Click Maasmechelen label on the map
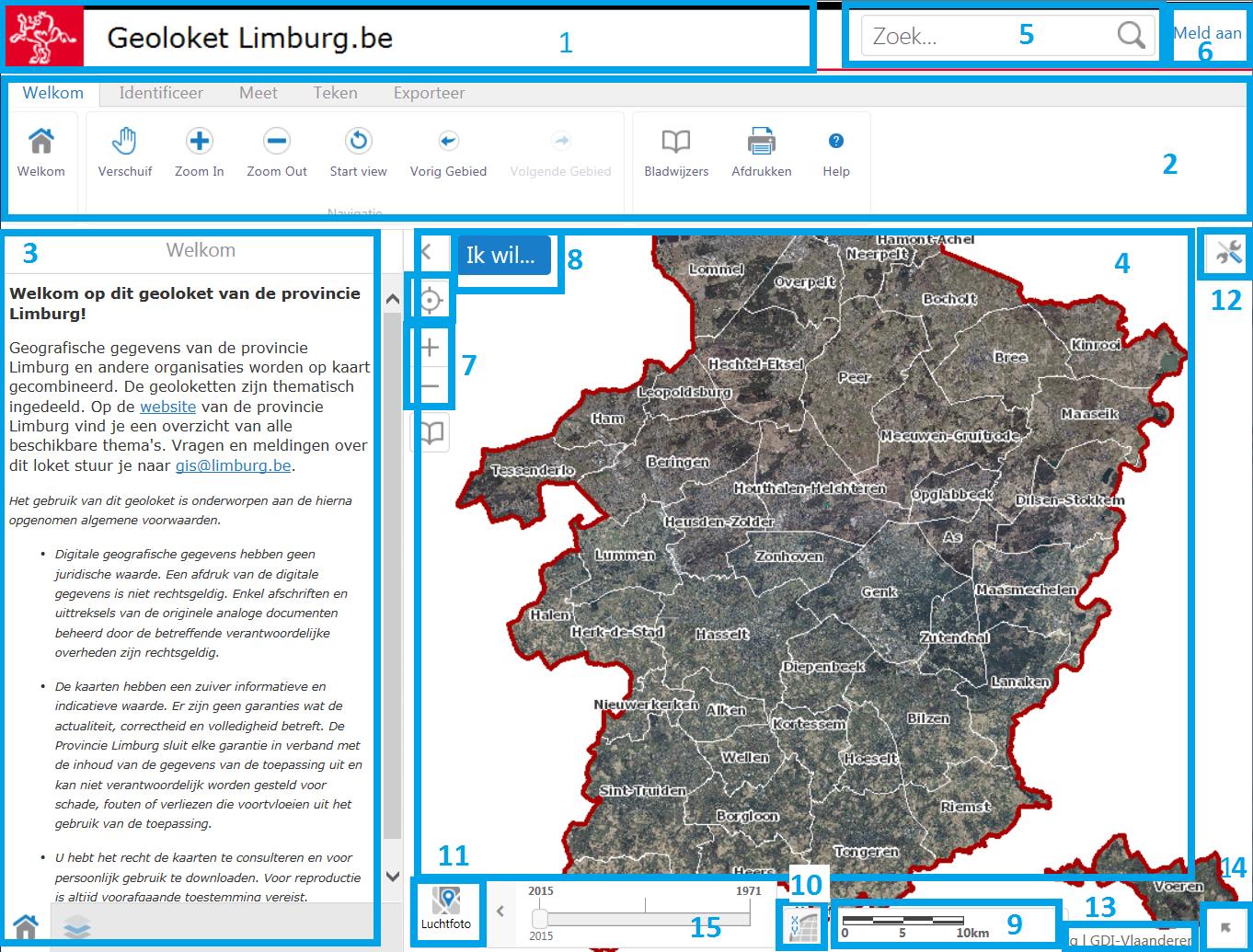The height and width of the screenshot is (952, 1253). [1026, 590]
